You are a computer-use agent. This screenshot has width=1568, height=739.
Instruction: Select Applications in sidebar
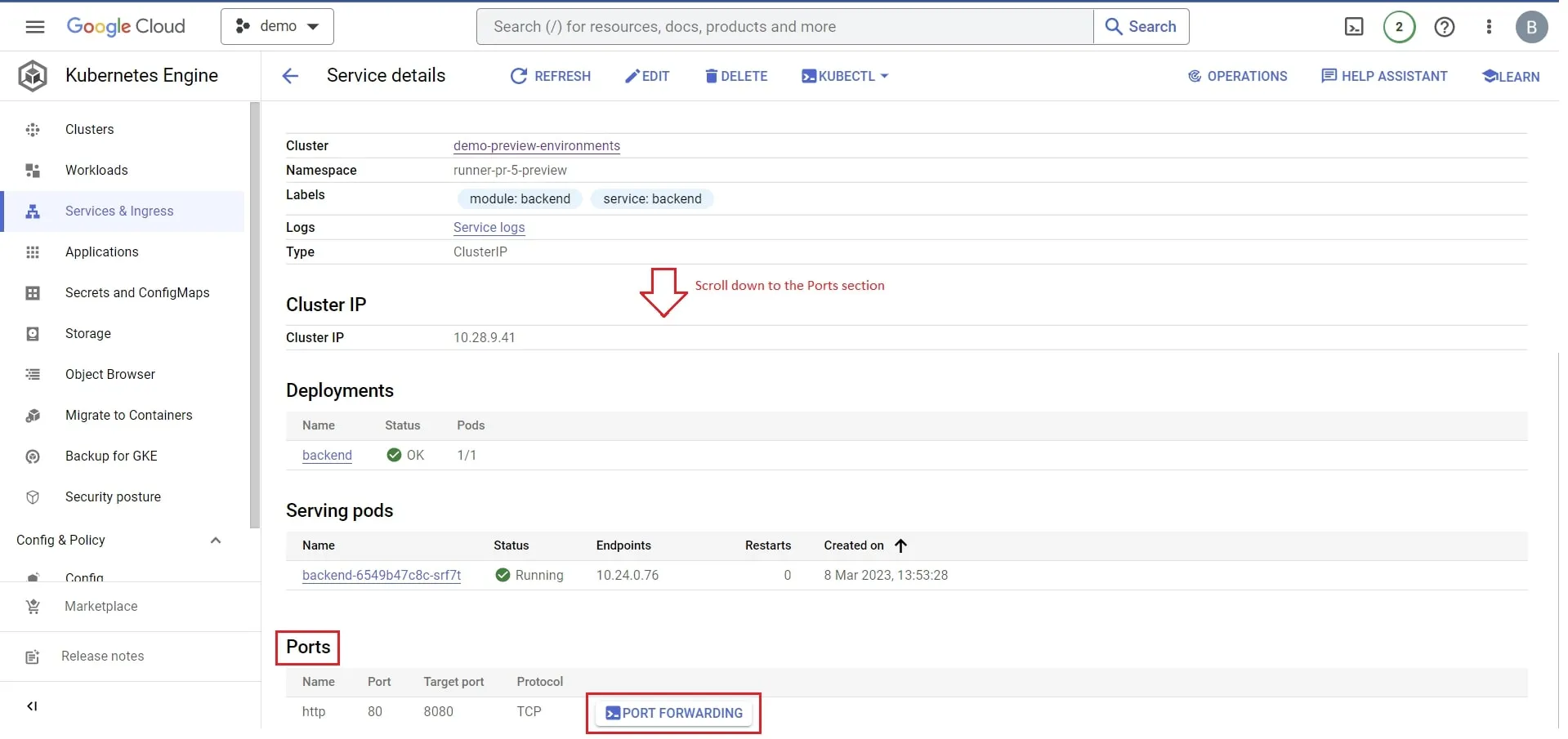tap(101, 252)
